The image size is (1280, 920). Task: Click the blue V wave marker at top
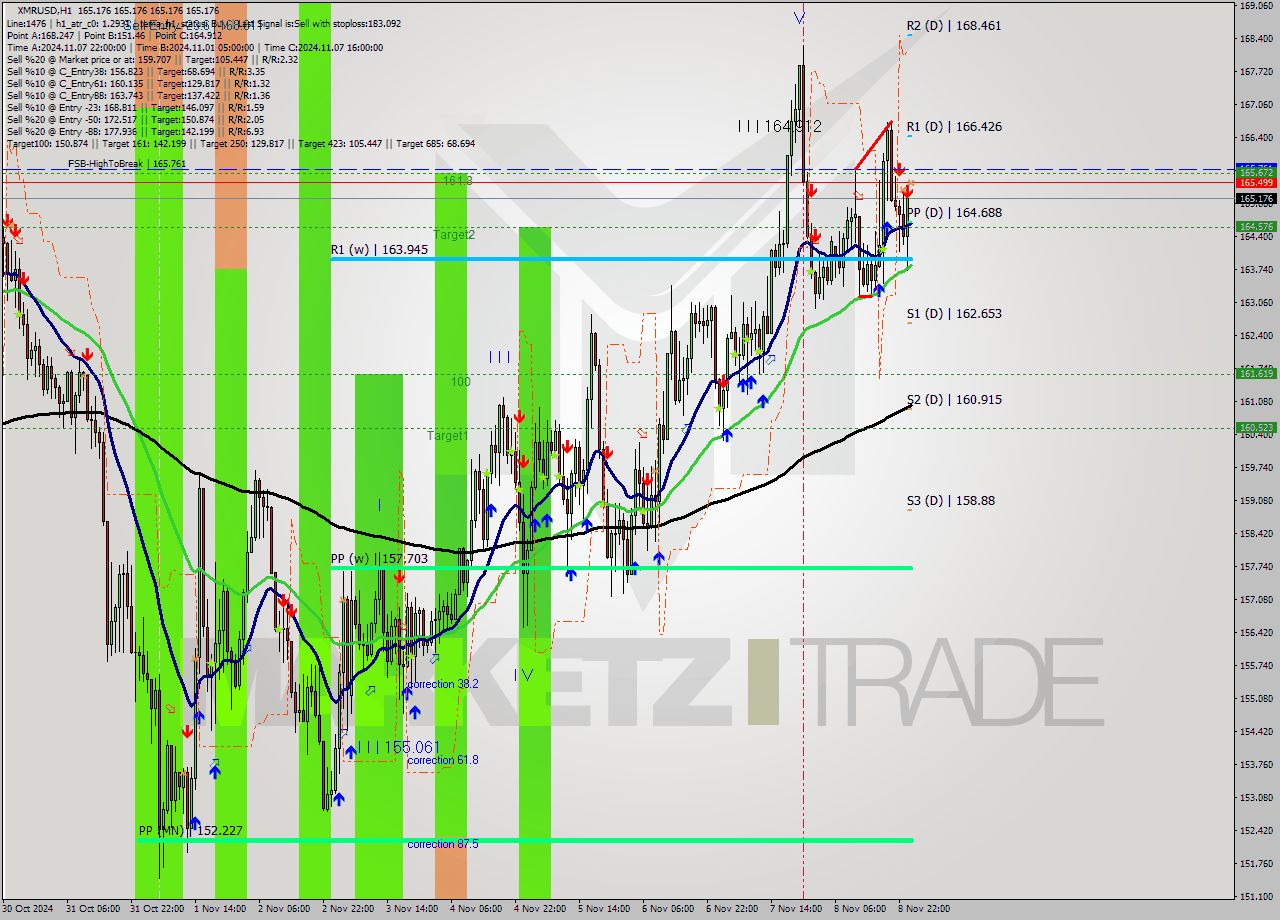[799, 17]
